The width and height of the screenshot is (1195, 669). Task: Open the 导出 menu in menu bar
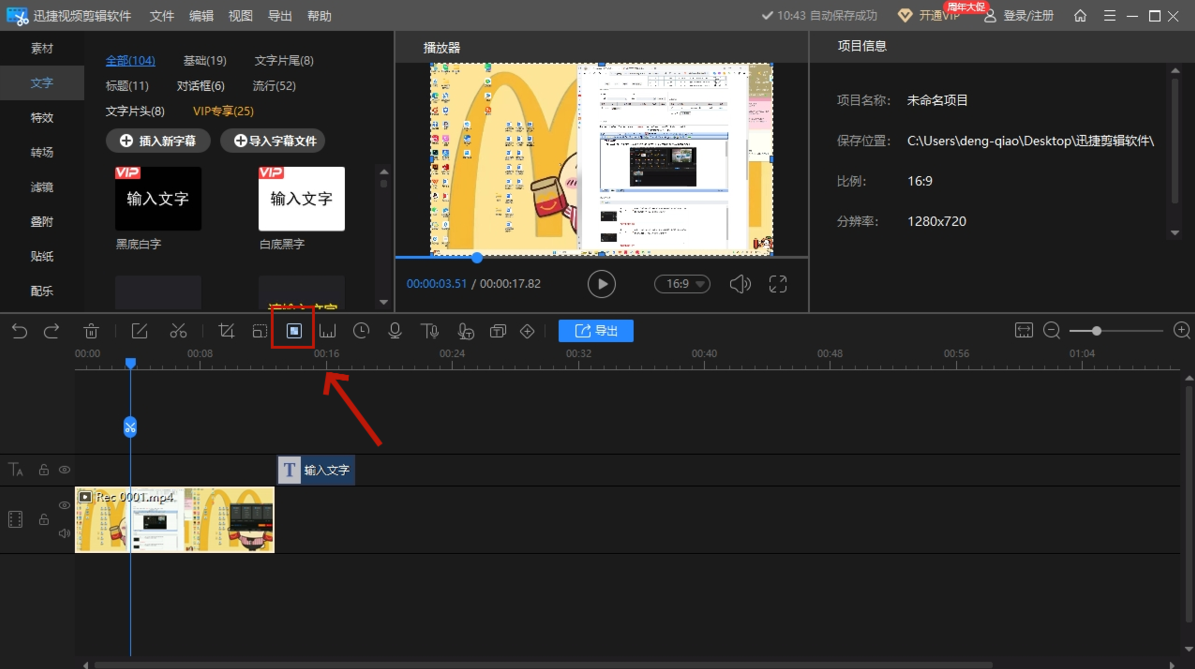pyautogui.click(x=280, y=16)
